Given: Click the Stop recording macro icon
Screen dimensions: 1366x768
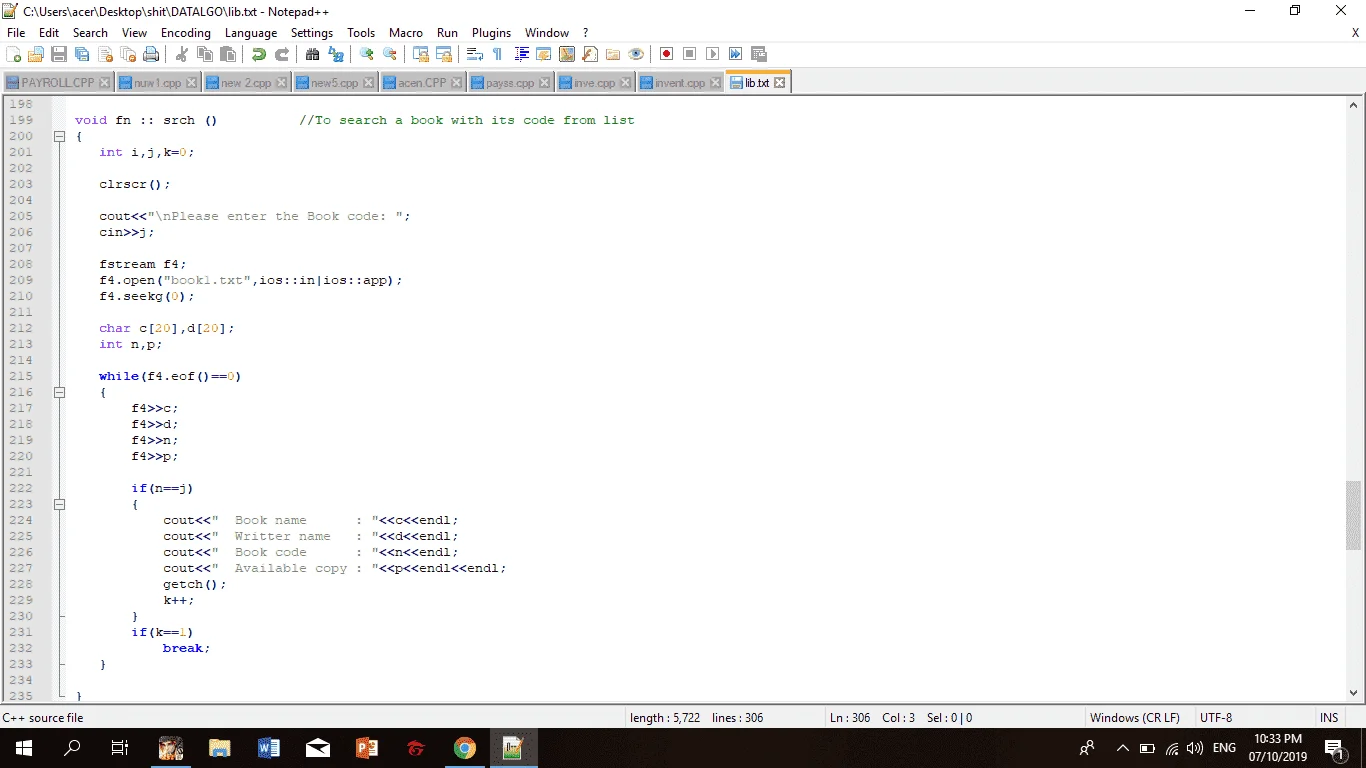Looking at the screenshot, I should 690,54.
